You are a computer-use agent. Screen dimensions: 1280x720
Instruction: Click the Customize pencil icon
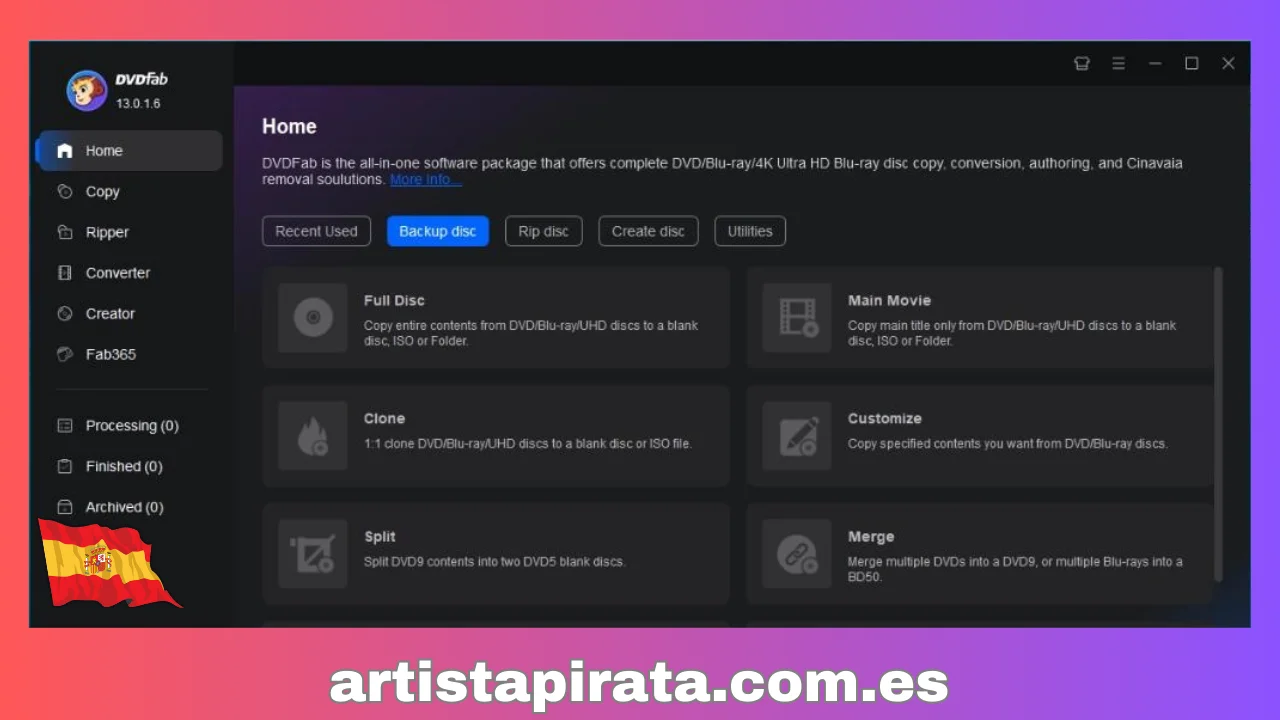797,436
